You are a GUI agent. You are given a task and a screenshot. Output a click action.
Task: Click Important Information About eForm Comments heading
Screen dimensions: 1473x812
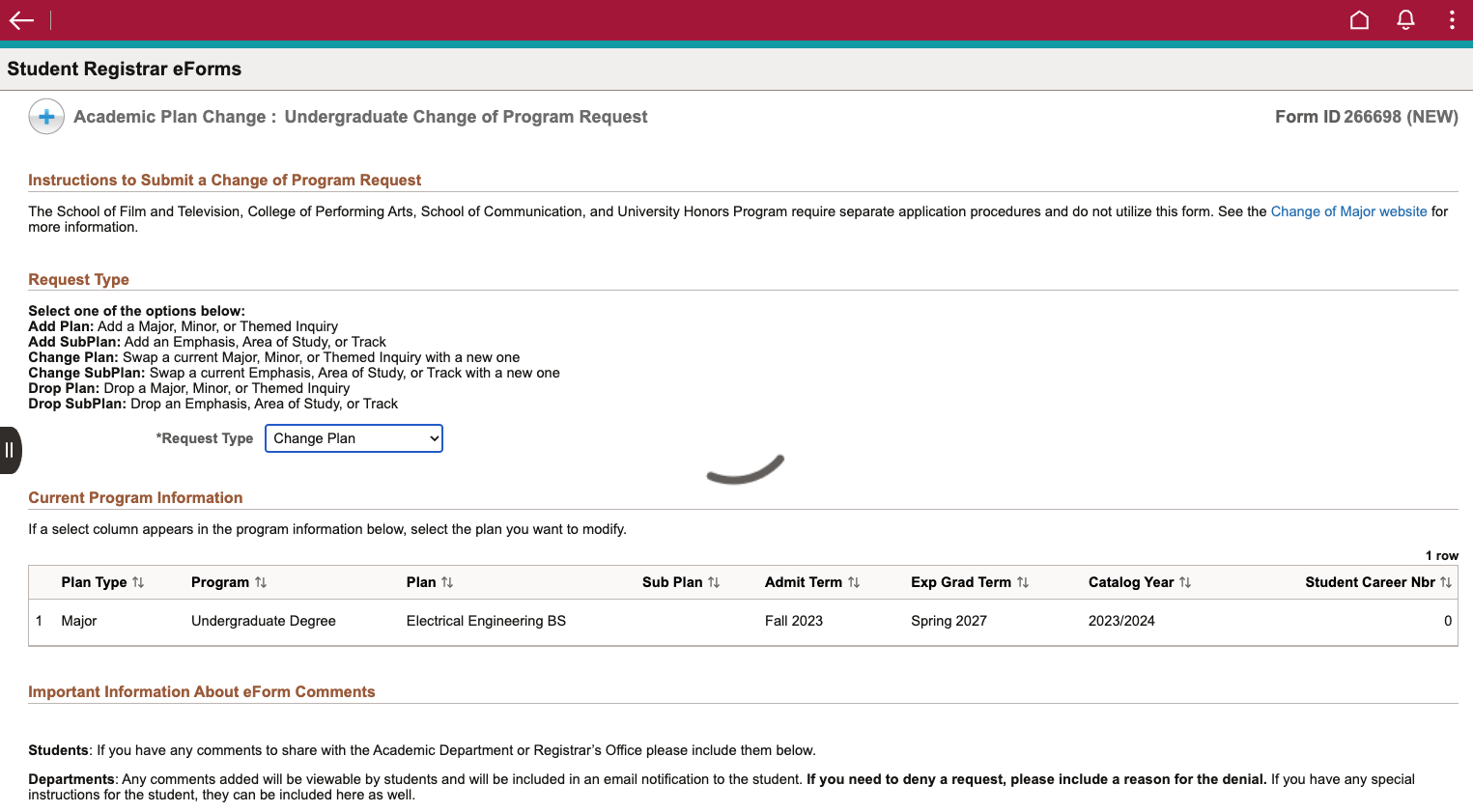(202, 692)
